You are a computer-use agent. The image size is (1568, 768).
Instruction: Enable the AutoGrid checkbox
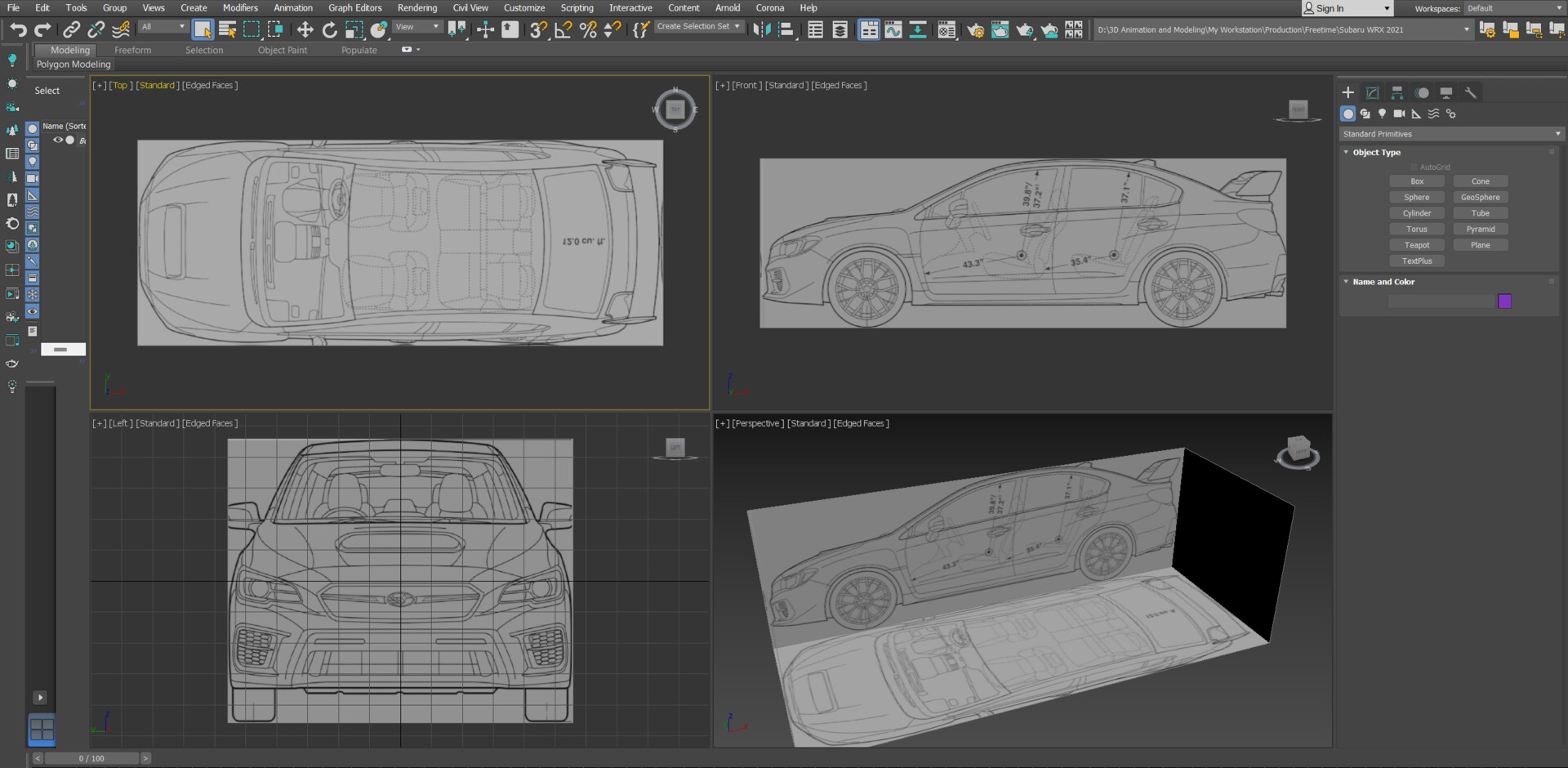pos(1414,167)
